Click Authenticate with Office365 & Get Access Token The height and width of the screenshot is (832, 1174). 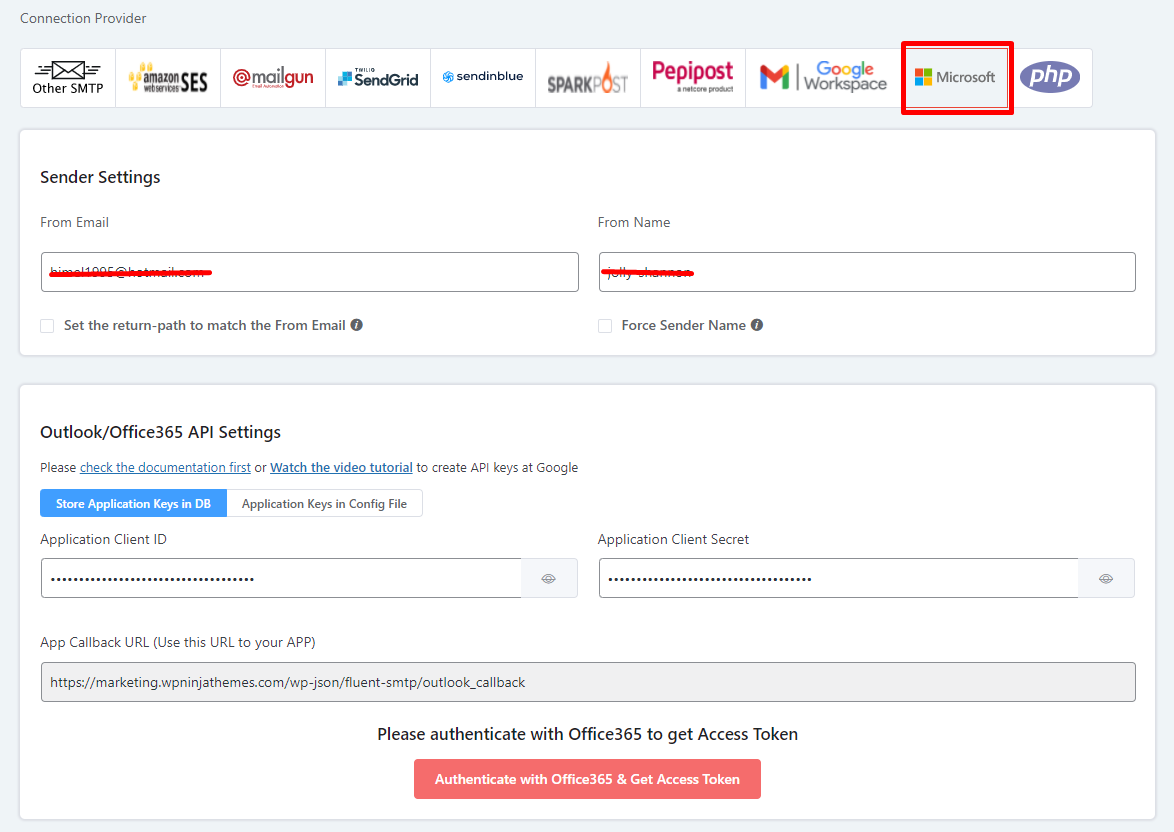(587, 779)
